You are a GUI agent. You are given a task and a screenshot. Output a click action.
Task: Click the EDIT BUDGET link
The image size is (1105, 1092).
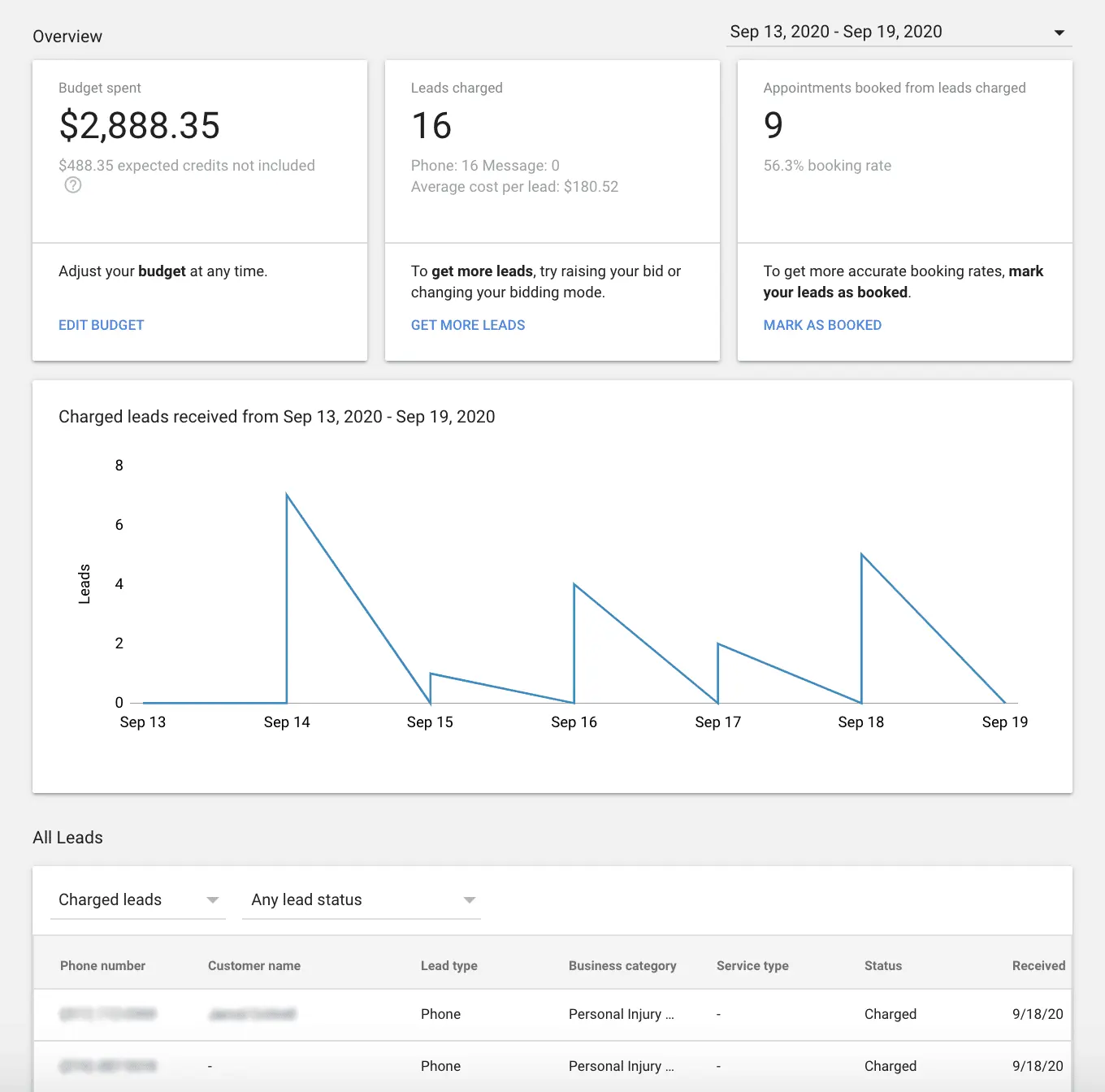point(102,325)
